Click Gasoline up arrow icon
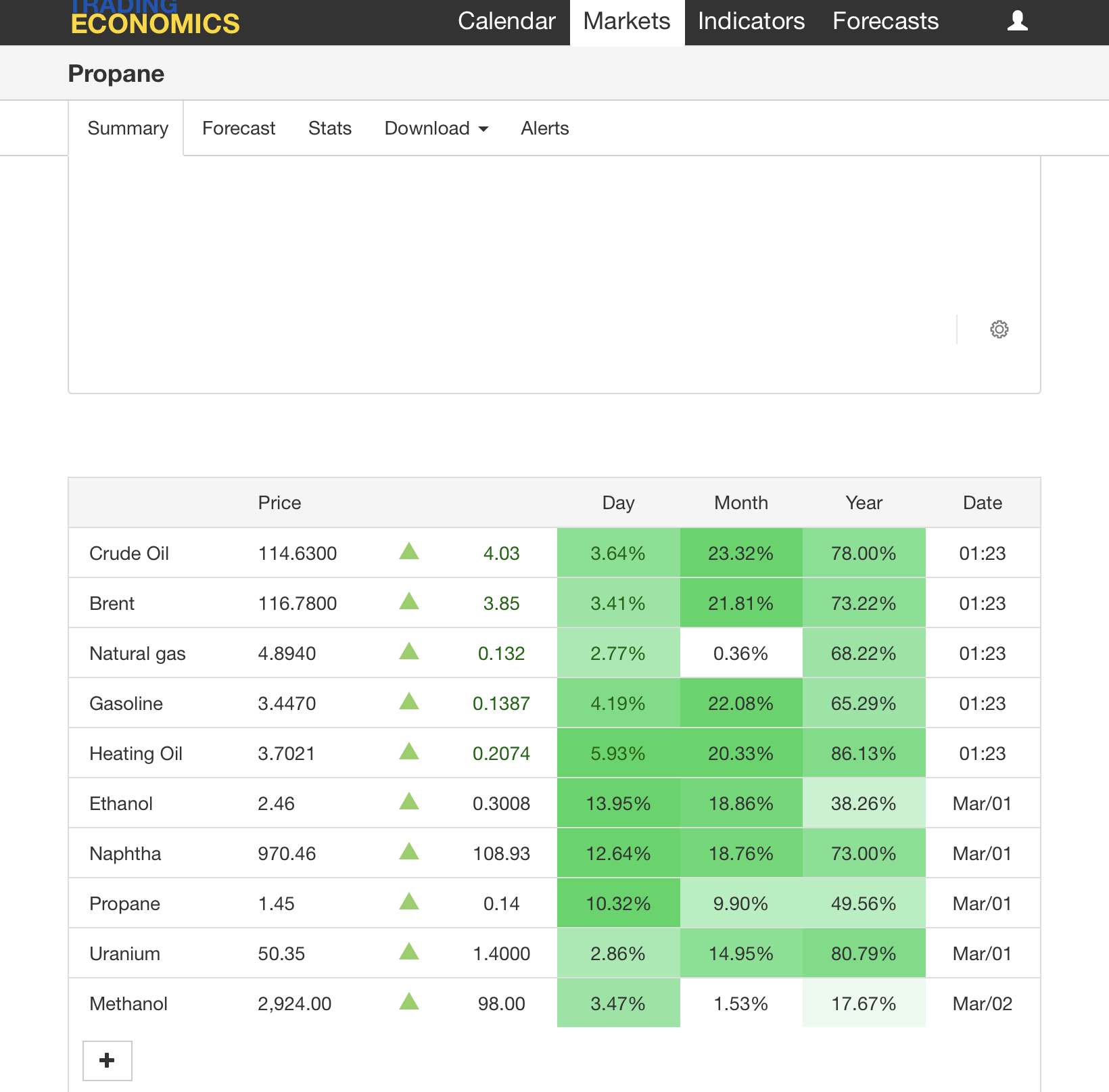 [x=409, y=701]
